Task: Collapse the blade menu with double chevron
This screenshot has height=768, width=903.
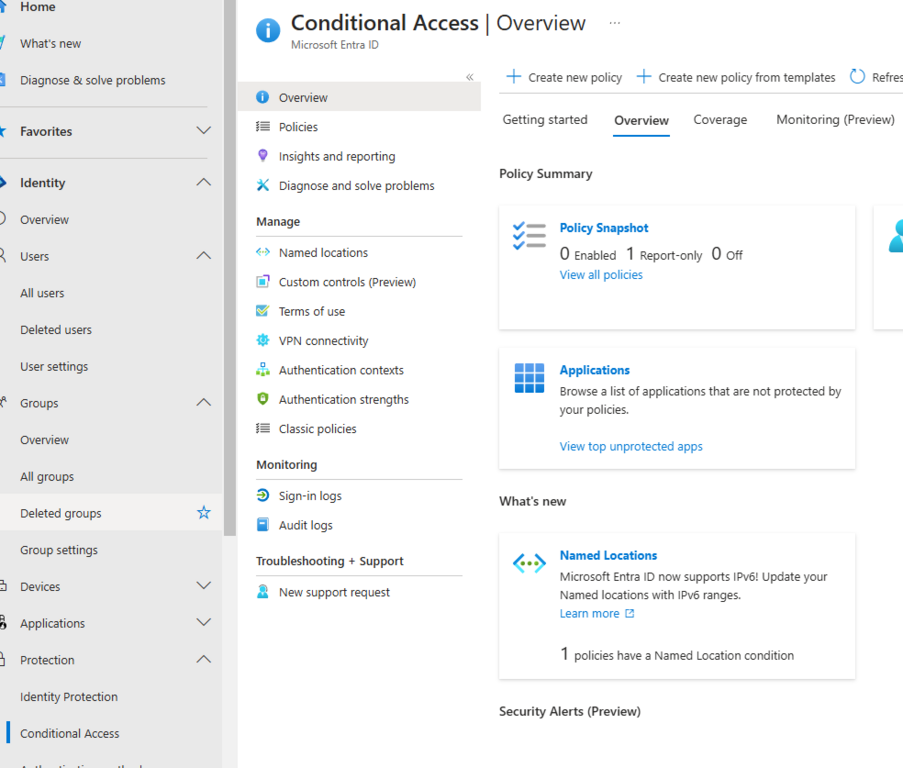Action: pos(470,77)
